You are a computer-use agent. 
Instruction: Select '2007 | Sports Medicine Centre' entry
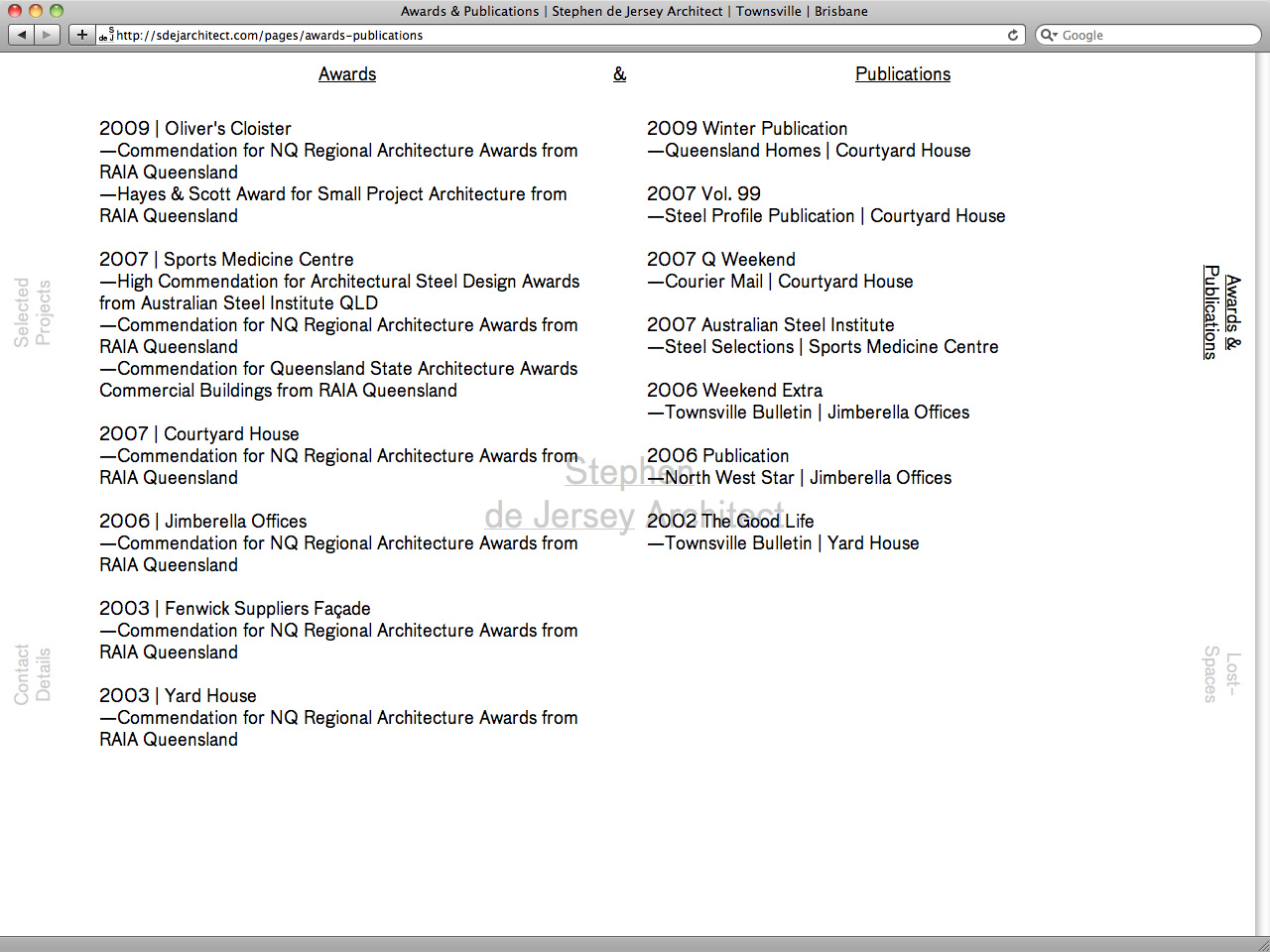point(226,260)
